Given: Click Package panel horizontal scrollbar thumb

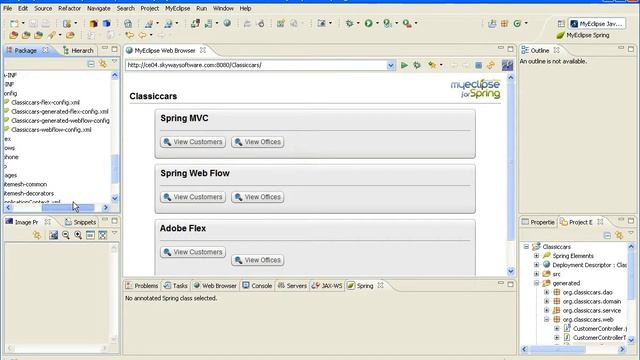Looking at the screenshot, I should [68, 208].
